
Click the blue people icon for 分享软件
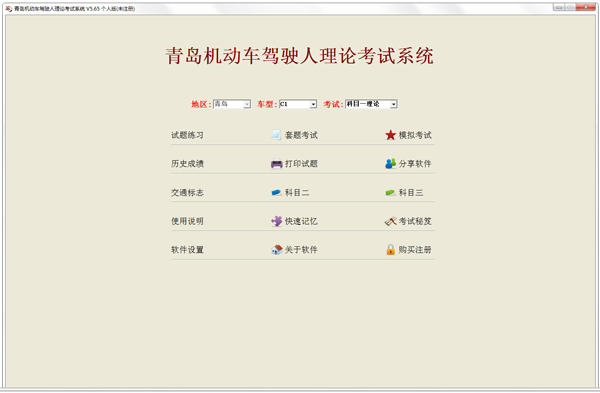coord(390,164)
